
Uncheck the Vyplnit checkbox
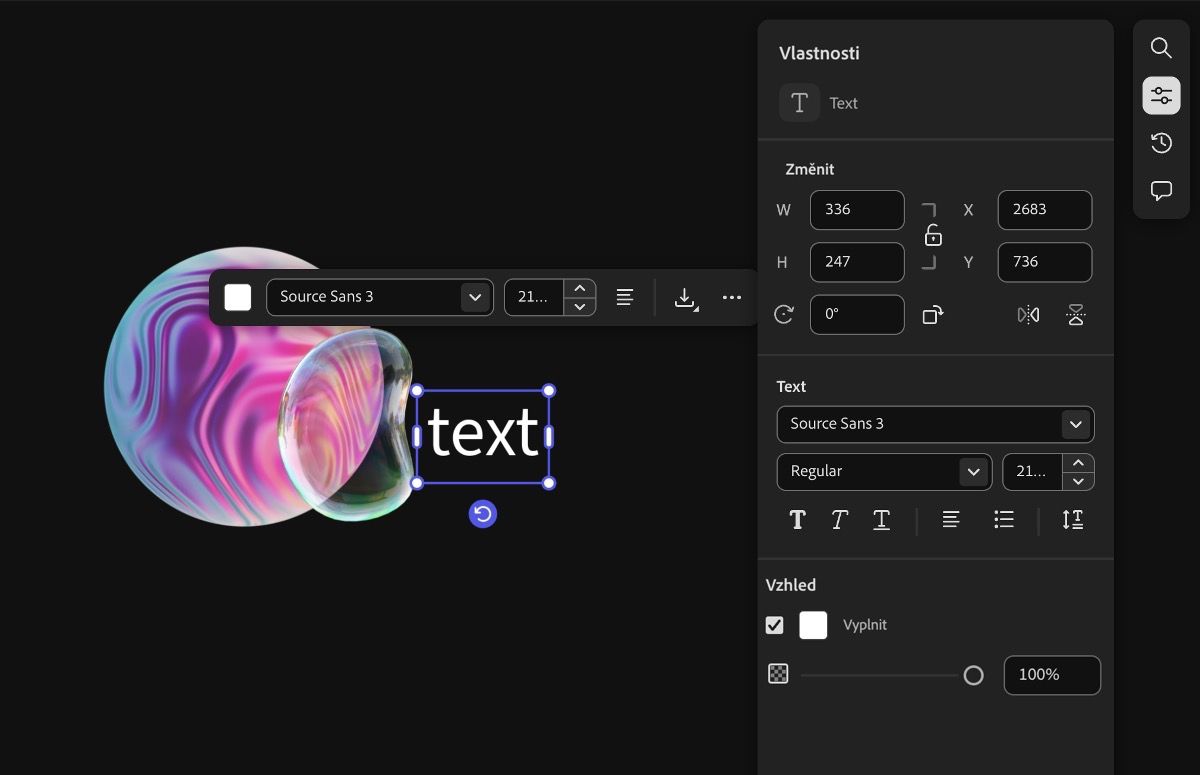click(774, 624)
